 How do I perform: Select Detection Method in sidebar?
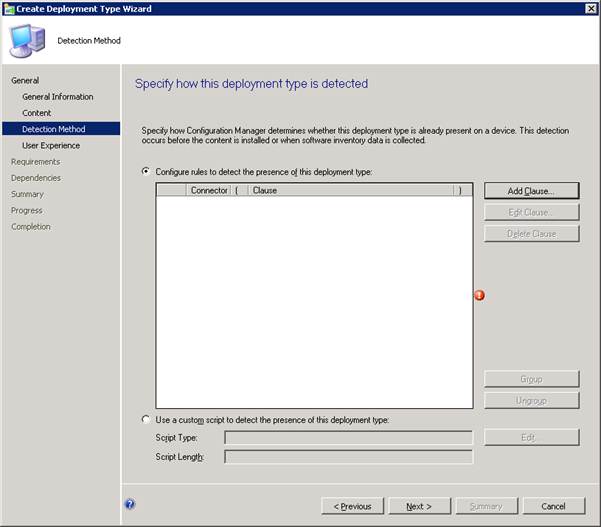(x=53, y=129)
